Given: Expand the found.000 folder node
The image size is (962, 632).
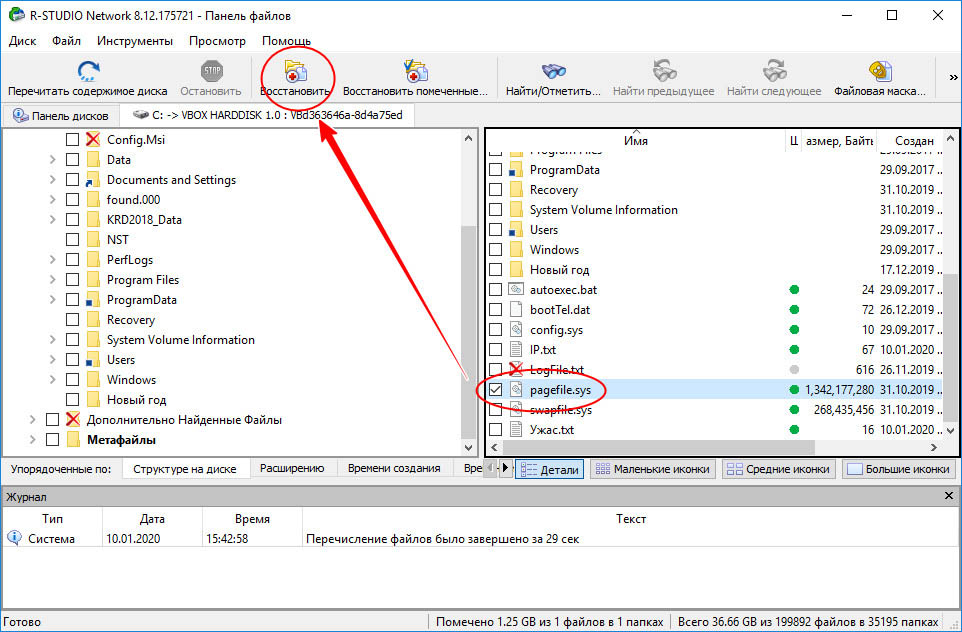Looking at the screenshot, I should (x=53, y=199).
